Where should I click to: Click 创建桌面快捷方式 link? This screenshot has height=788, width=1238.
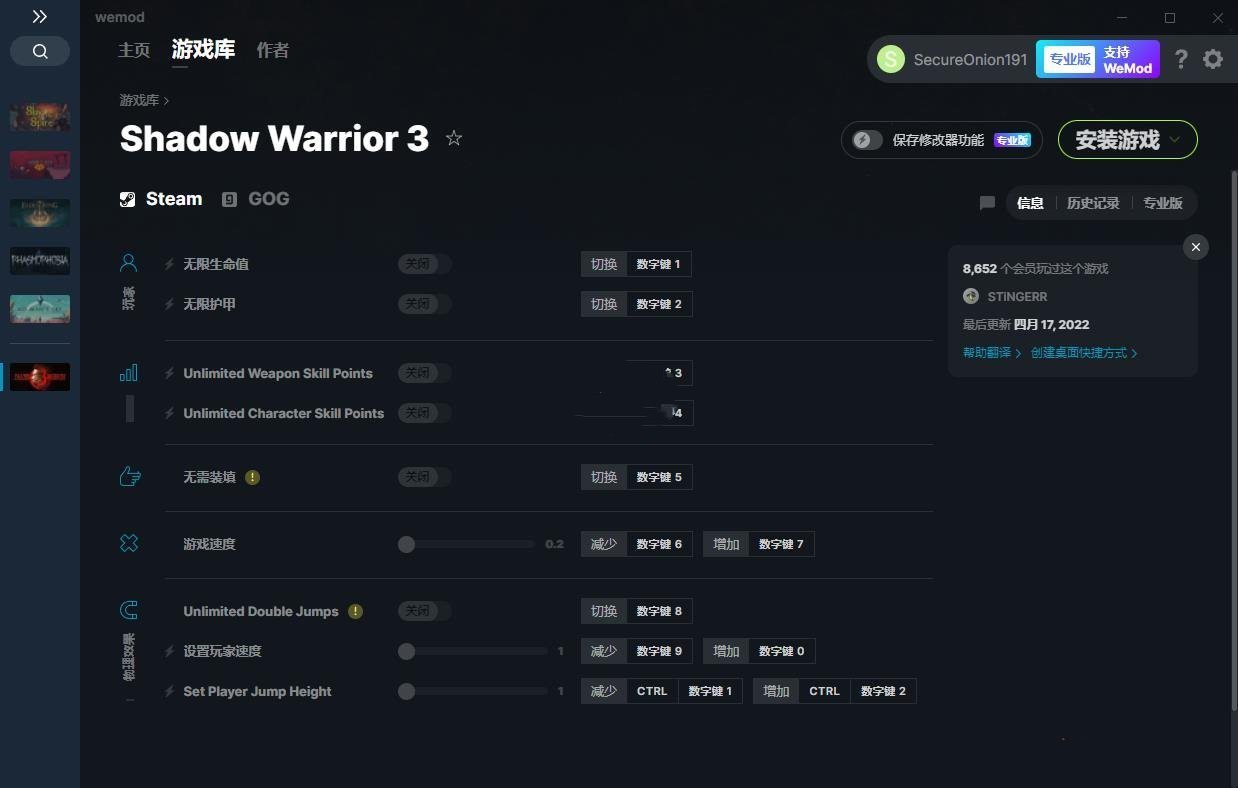click(x=1084, y=353)
